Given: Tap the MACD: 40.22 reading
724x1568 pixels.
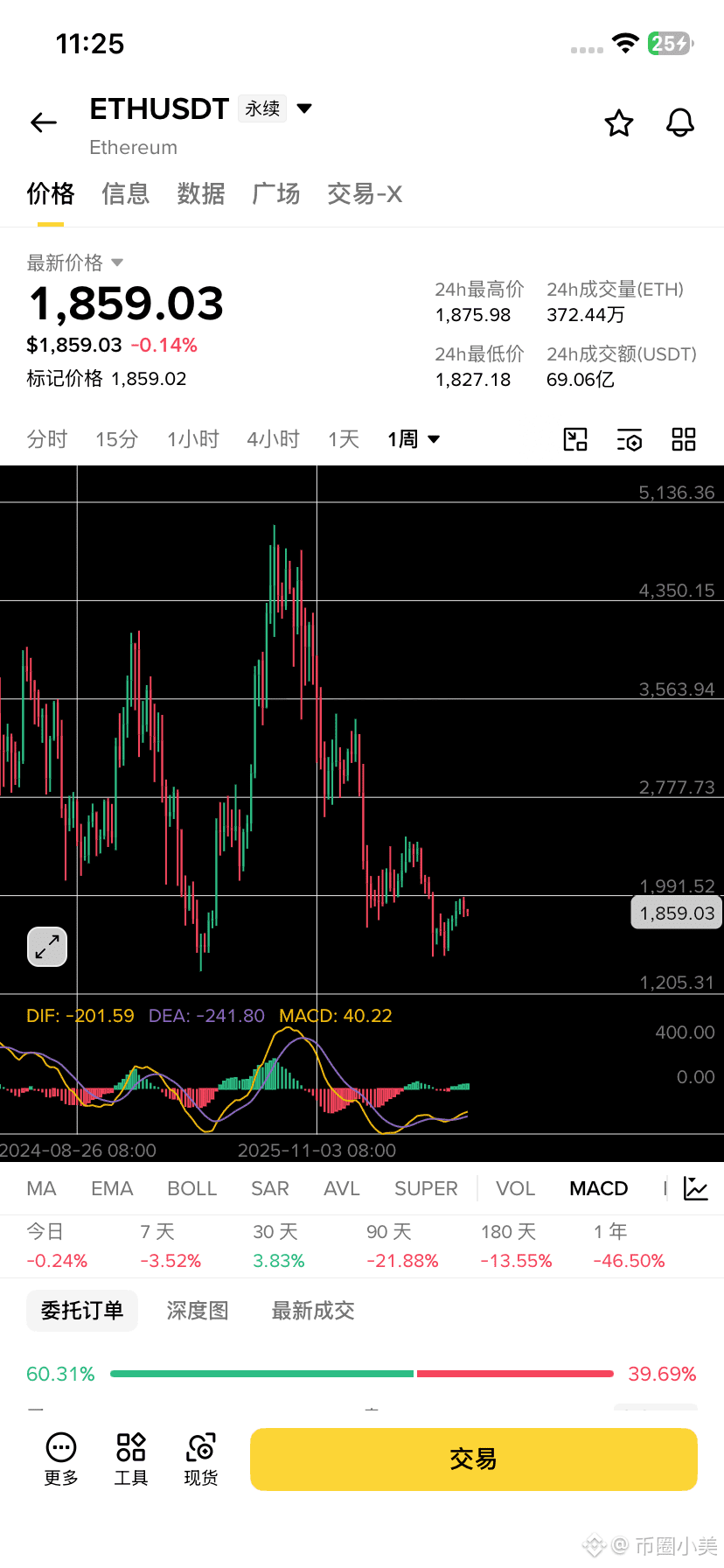Looking at the screenshot, I should point(336,1016).
